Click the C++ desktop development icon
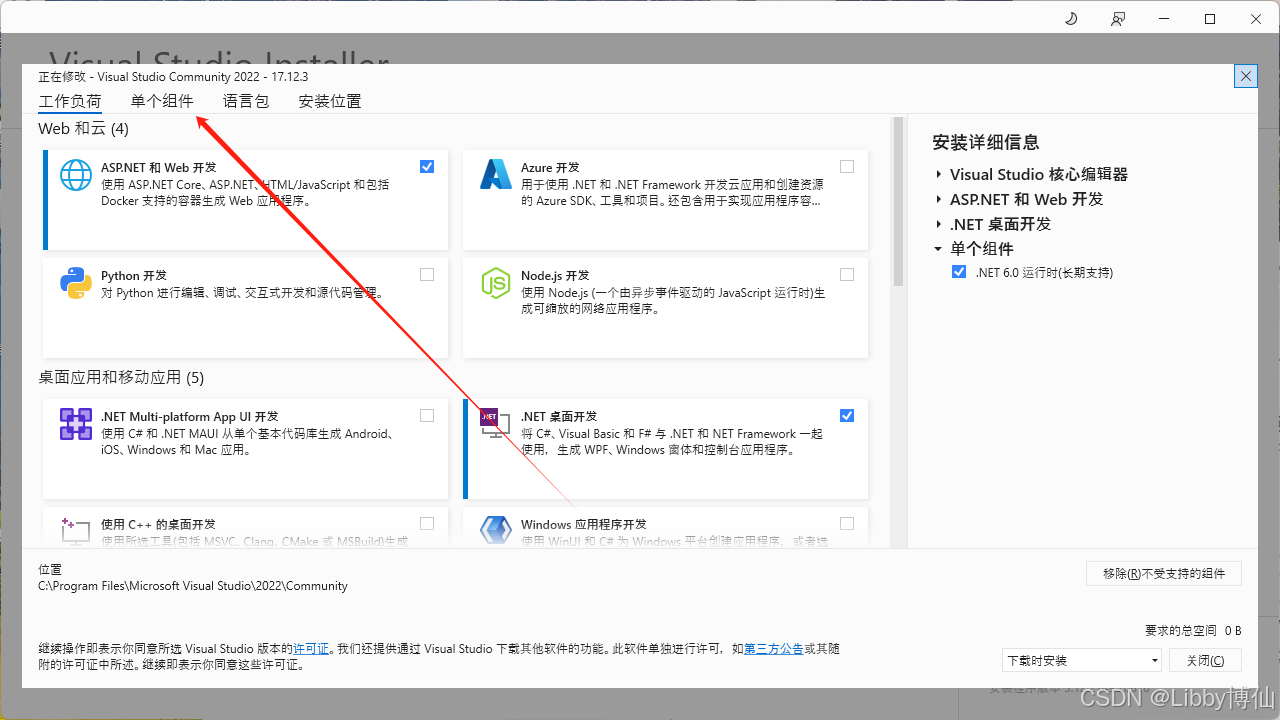1280x720 pixels. pyautogui.click(x=76, y=531)
